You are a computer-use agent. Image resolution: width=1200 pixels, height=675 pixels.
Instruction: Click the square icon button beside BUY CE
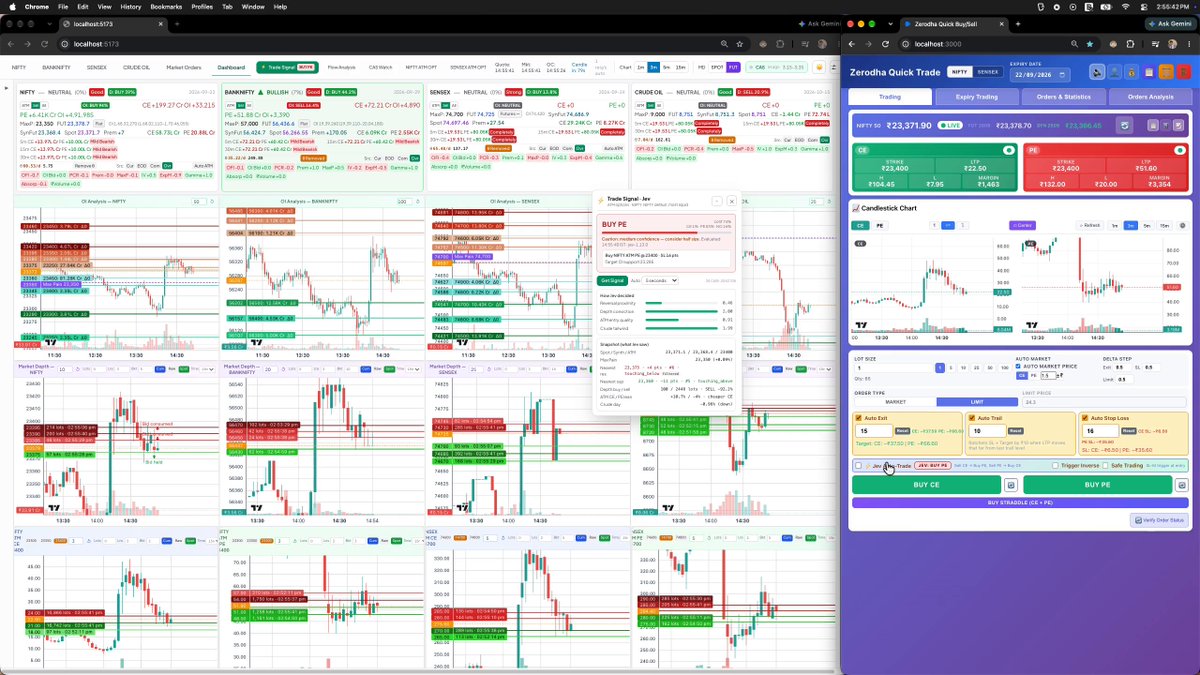pyautogui.click(x=1010, y=485)
